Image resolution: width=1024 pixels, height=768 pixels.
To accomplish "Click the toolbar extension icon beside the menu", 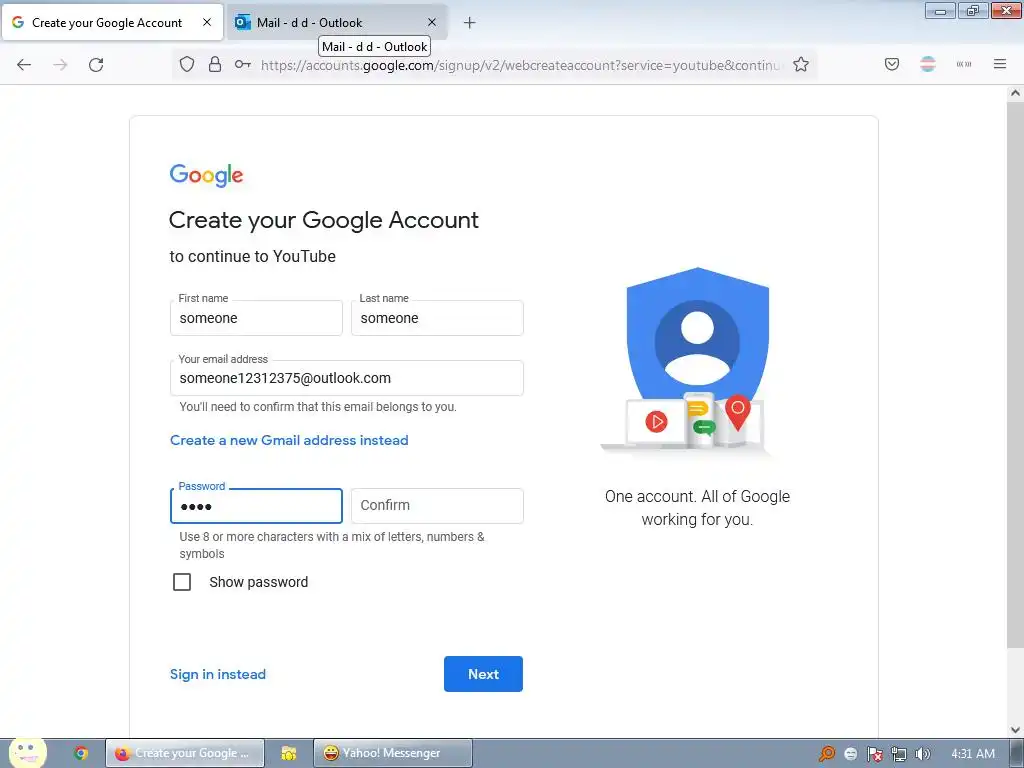I will point(963,64).
